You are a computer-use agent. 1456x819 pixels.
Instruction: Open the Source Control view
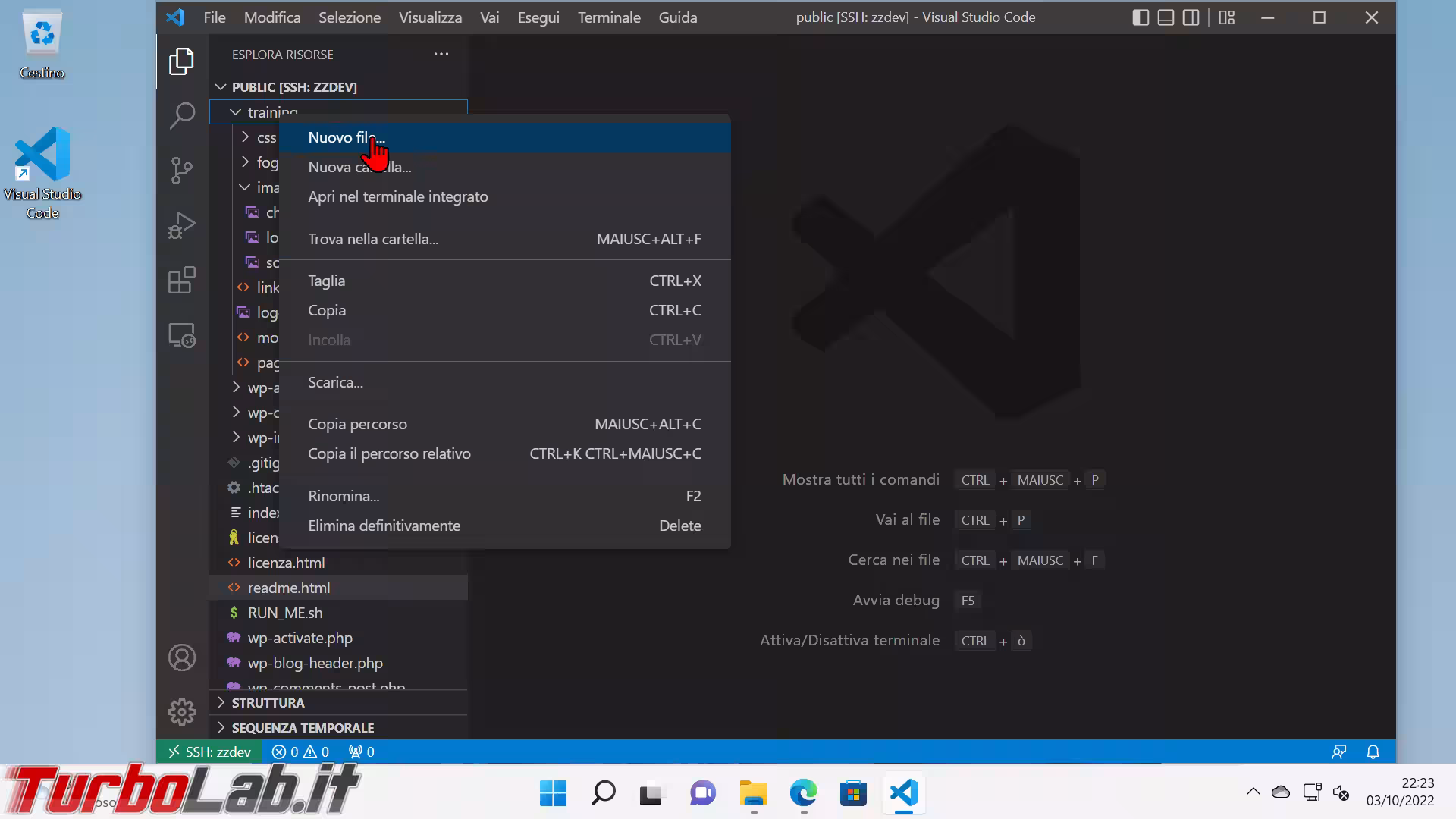(182, 170)
